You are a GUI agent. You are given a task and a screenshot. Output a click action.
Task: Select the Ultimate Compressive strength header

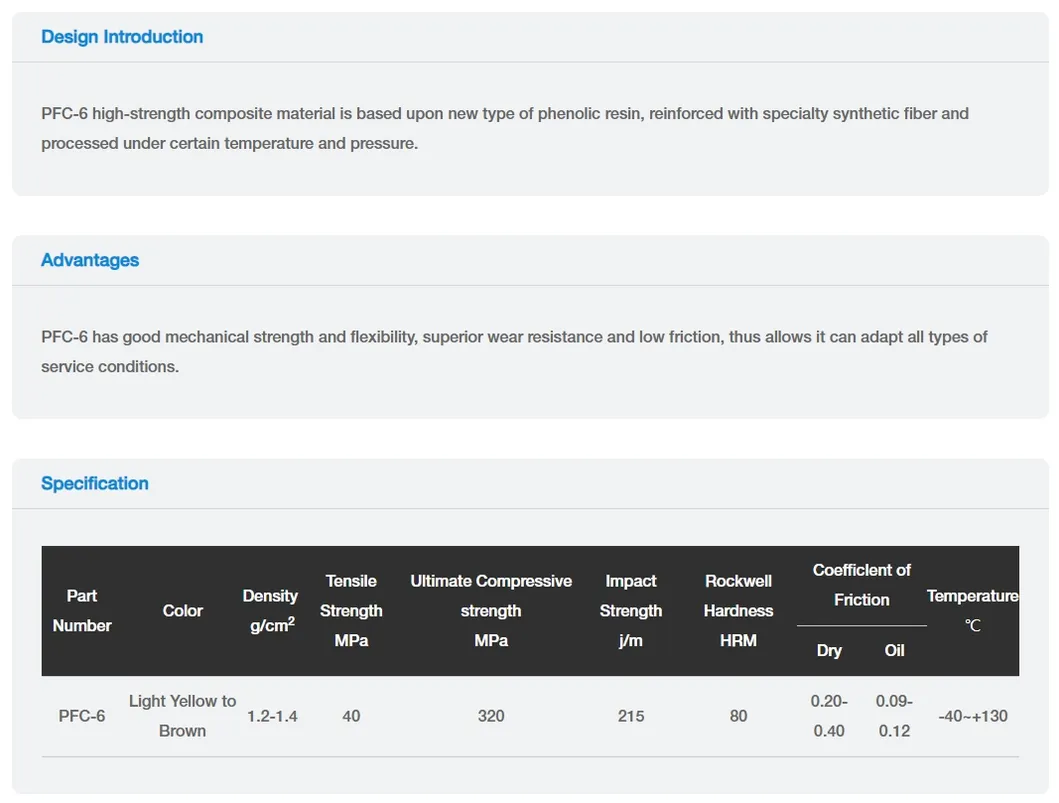click(x=491, y=611)
